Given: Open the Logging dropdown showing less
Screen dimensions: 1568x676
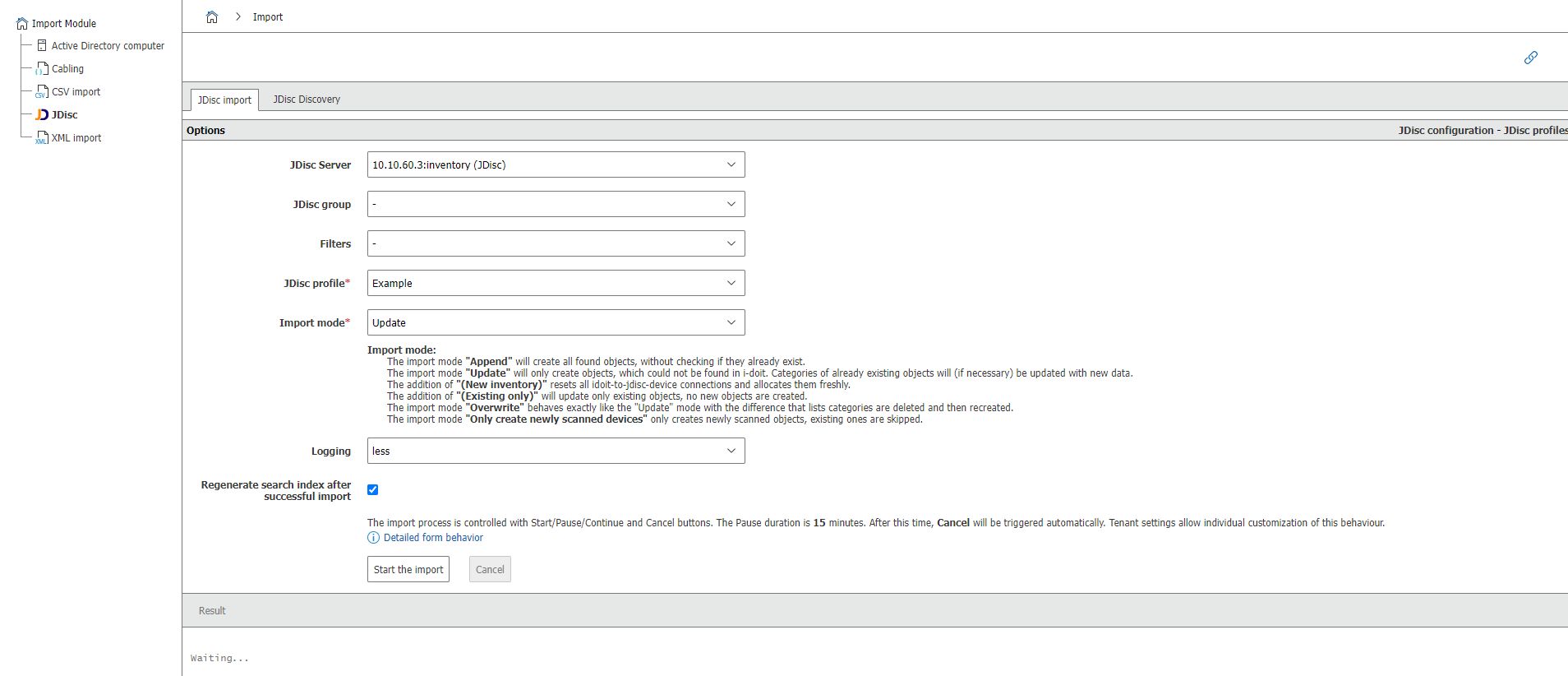Looking at the screenshot, I should [556, 451].
